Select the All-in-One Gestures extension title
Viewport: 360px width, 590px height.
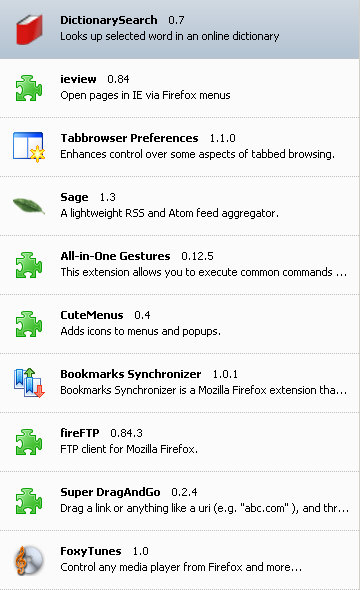point(115,256)
